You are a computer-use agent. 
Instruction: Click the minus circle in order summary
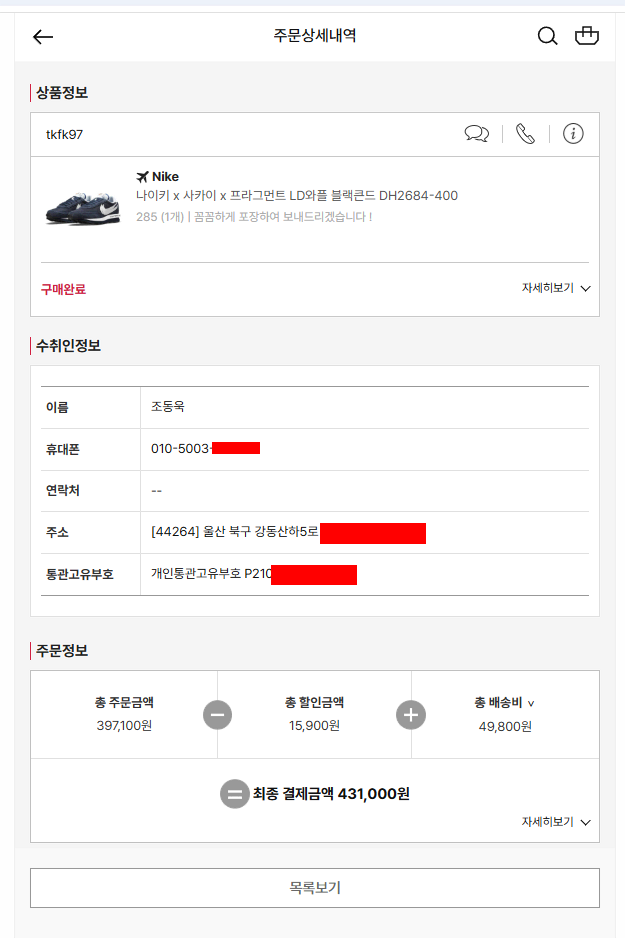click(217, 715)
